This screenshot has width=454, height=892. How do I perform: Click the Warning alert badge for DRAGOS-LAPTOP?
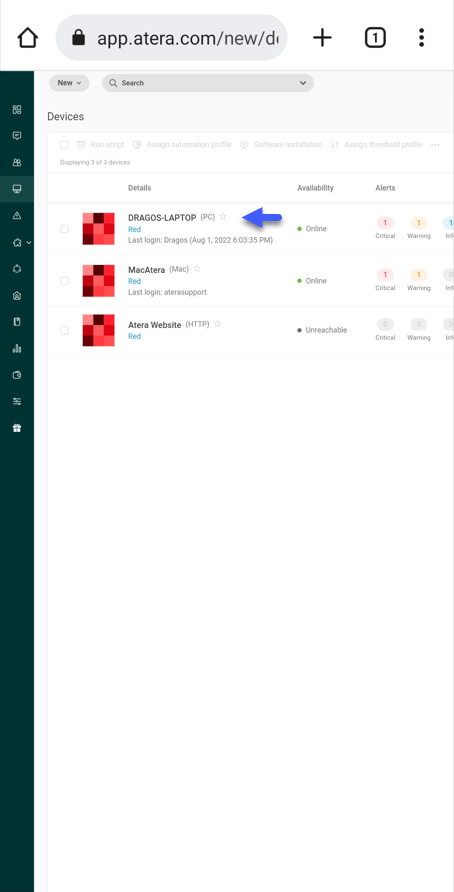419,222
